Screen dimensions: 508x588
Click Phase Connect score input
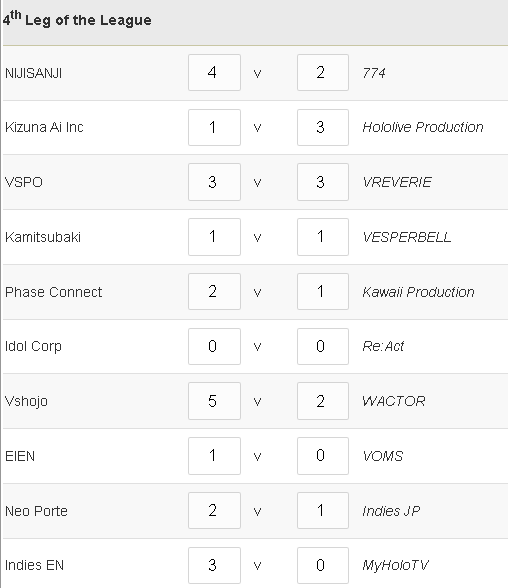coord(214,291)
